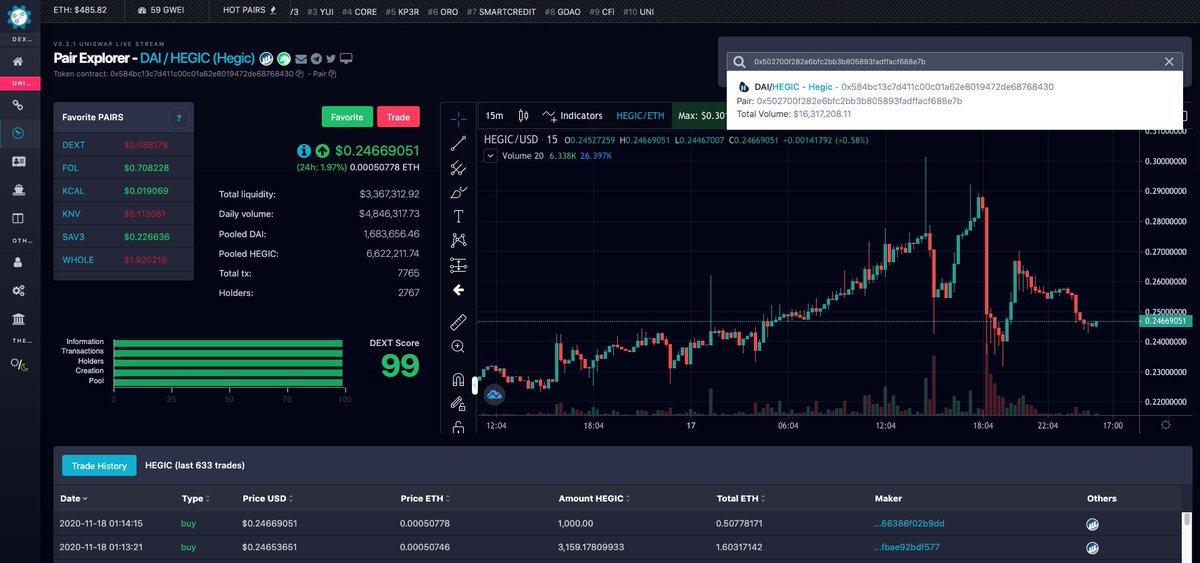This screenshot has height=563, width=1200.
Task: Open the Indicators menu
Action: (573, 116)
